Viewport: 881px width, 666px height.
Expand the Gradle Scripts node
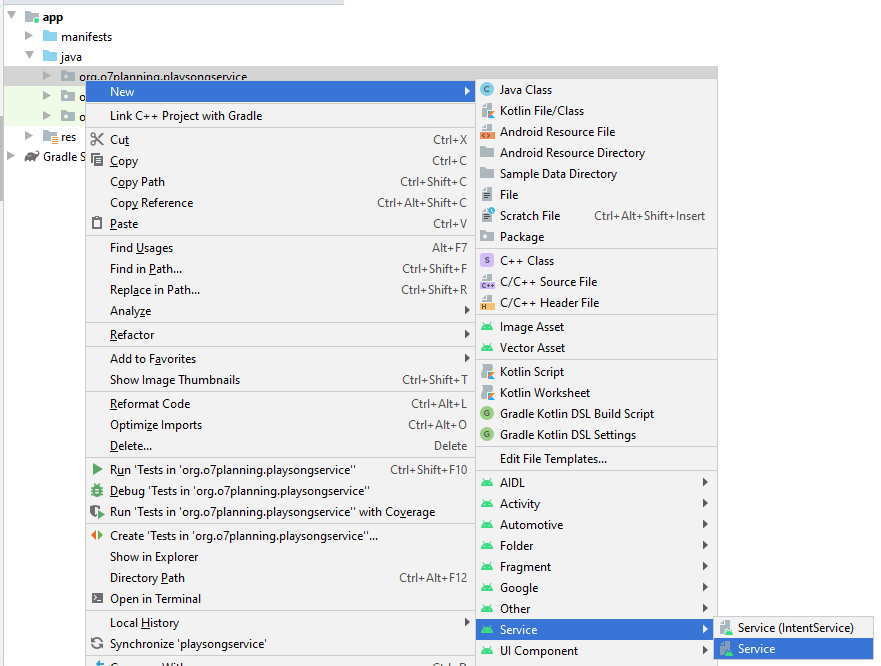pos(10,156)
